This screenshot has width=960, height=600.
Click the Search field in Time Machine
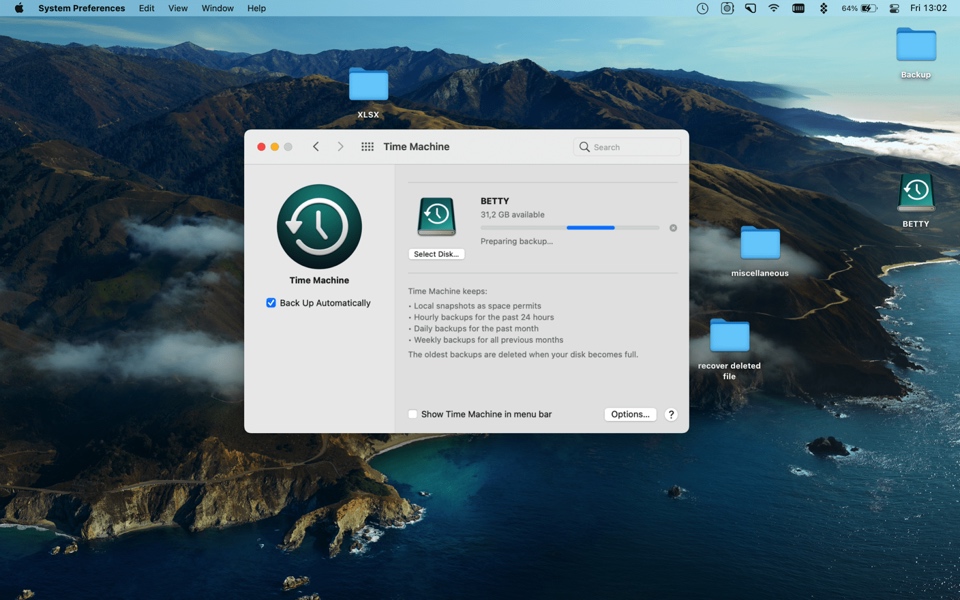tap(627, 147)
